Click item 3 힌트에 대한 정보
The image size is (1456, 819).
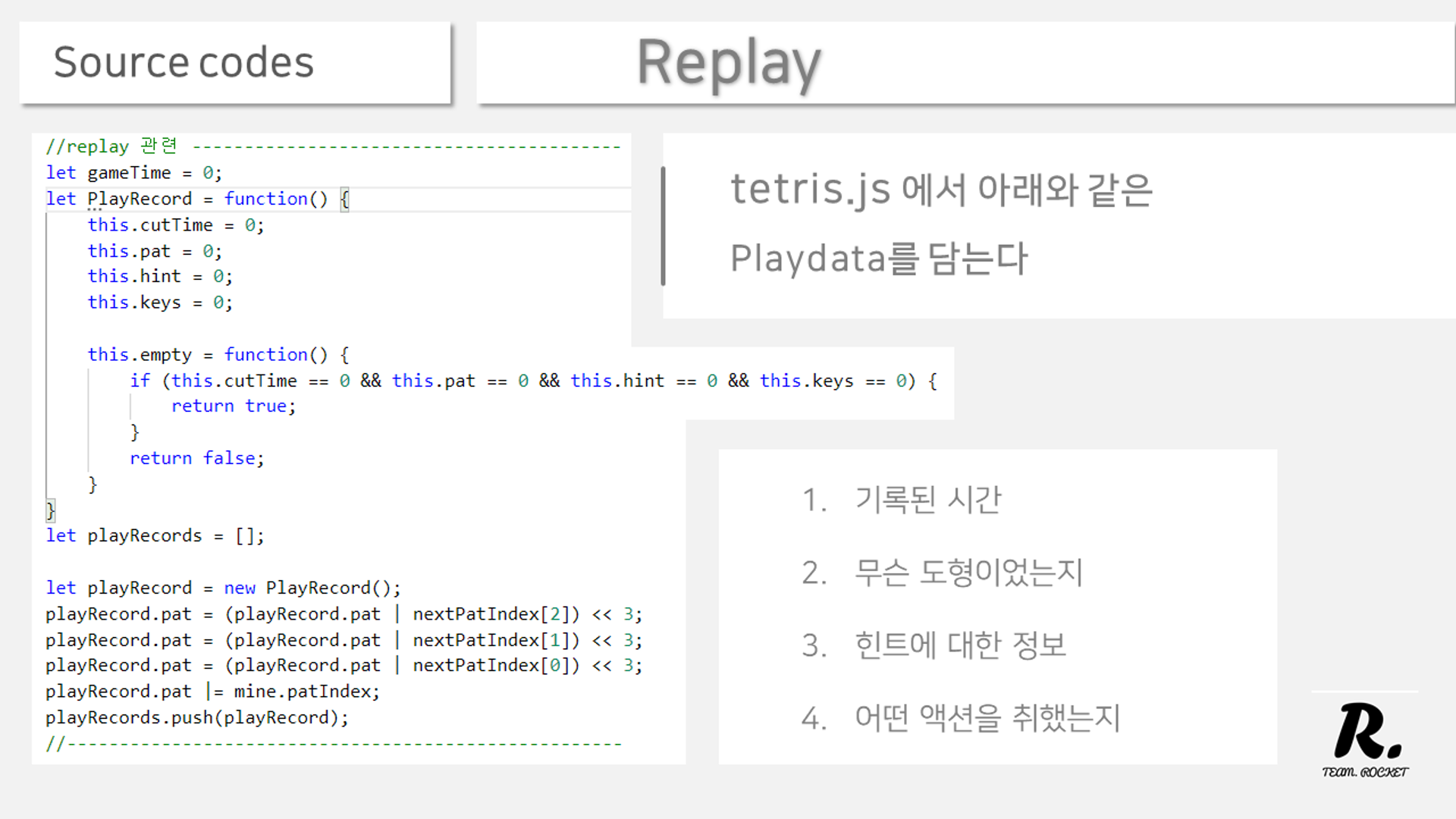tap(934, 645)
